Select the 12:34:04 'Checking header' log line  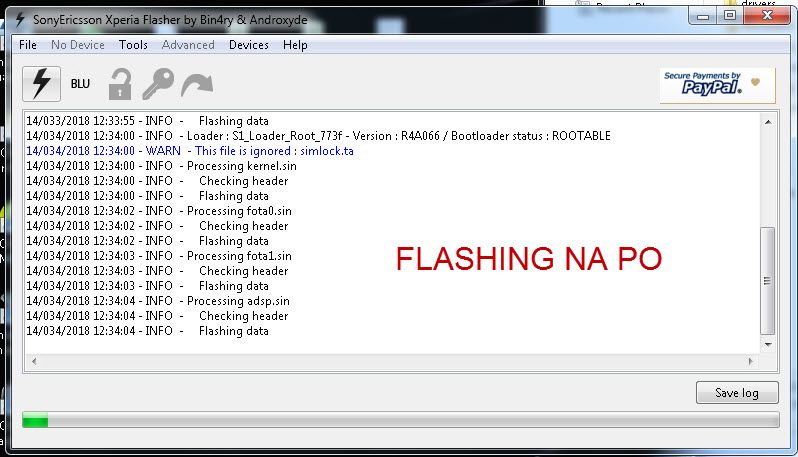point(157,316)
